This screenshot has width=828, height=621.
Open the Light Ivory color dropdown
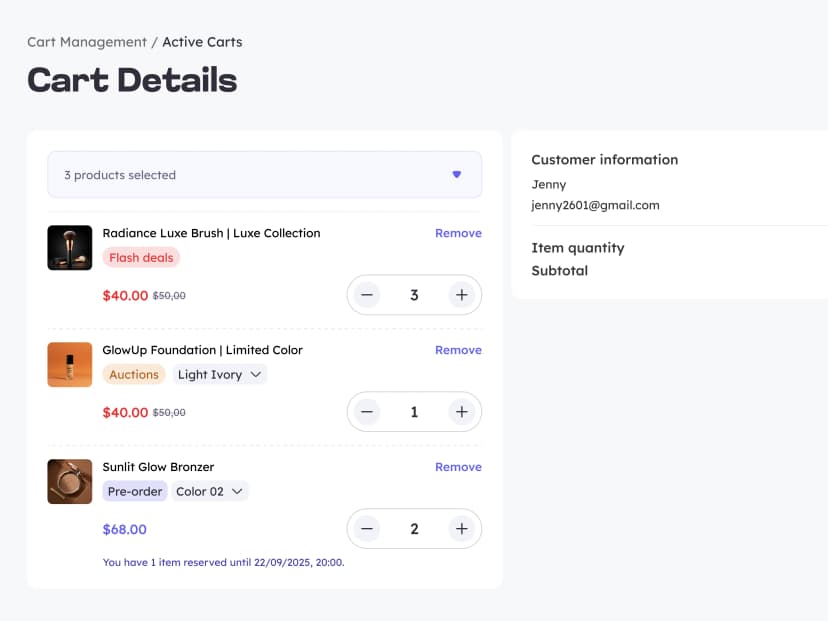219,374
